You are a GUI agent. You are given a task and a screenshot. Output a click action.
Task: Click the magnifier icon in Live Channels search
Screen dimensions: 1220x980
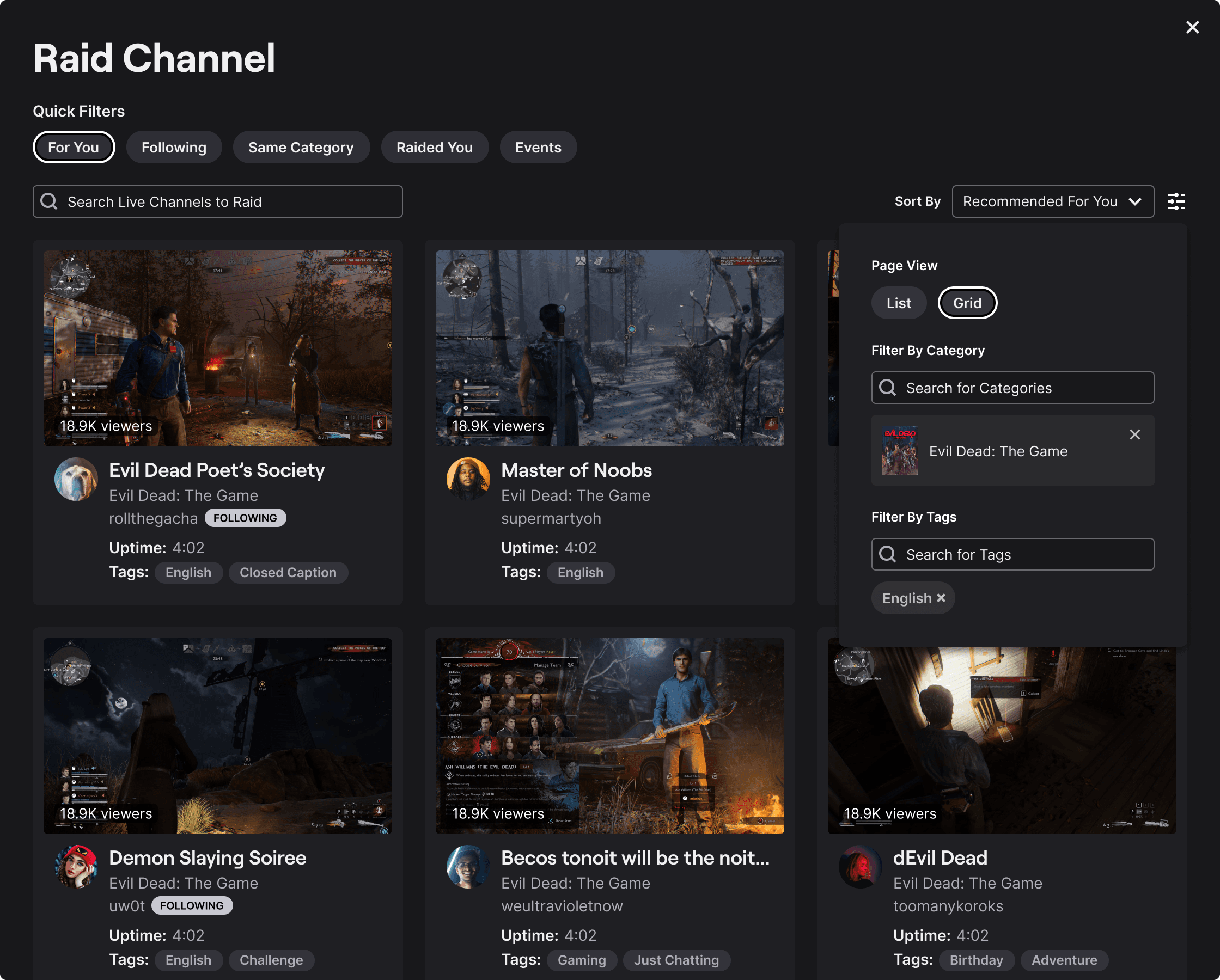pos(49,201)
